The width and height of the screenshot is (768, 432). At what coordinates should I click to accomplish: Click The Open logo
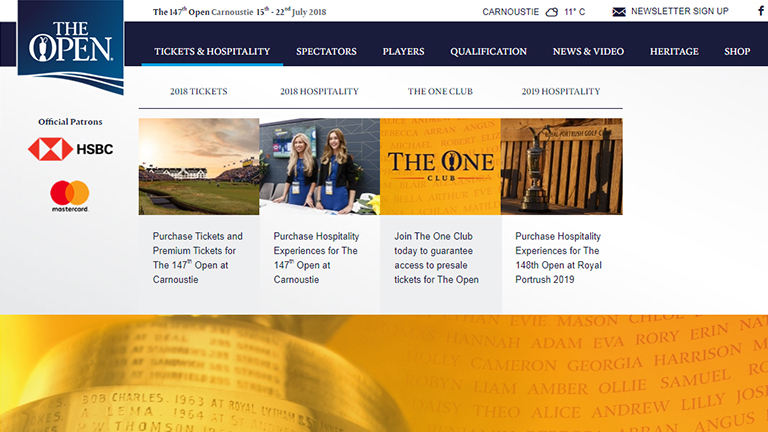[x=69, y=45]
